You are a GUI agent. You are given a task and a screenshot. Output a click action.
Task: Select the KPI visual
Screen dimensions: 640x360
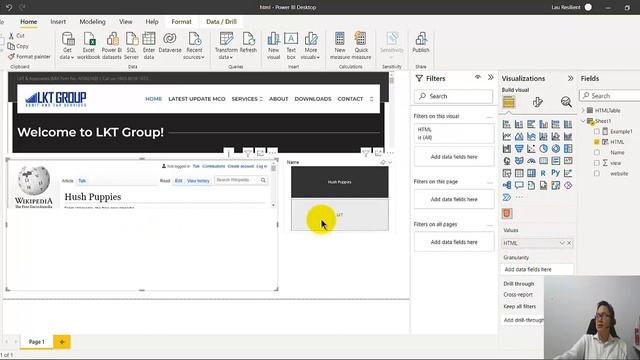click(568, 161)
